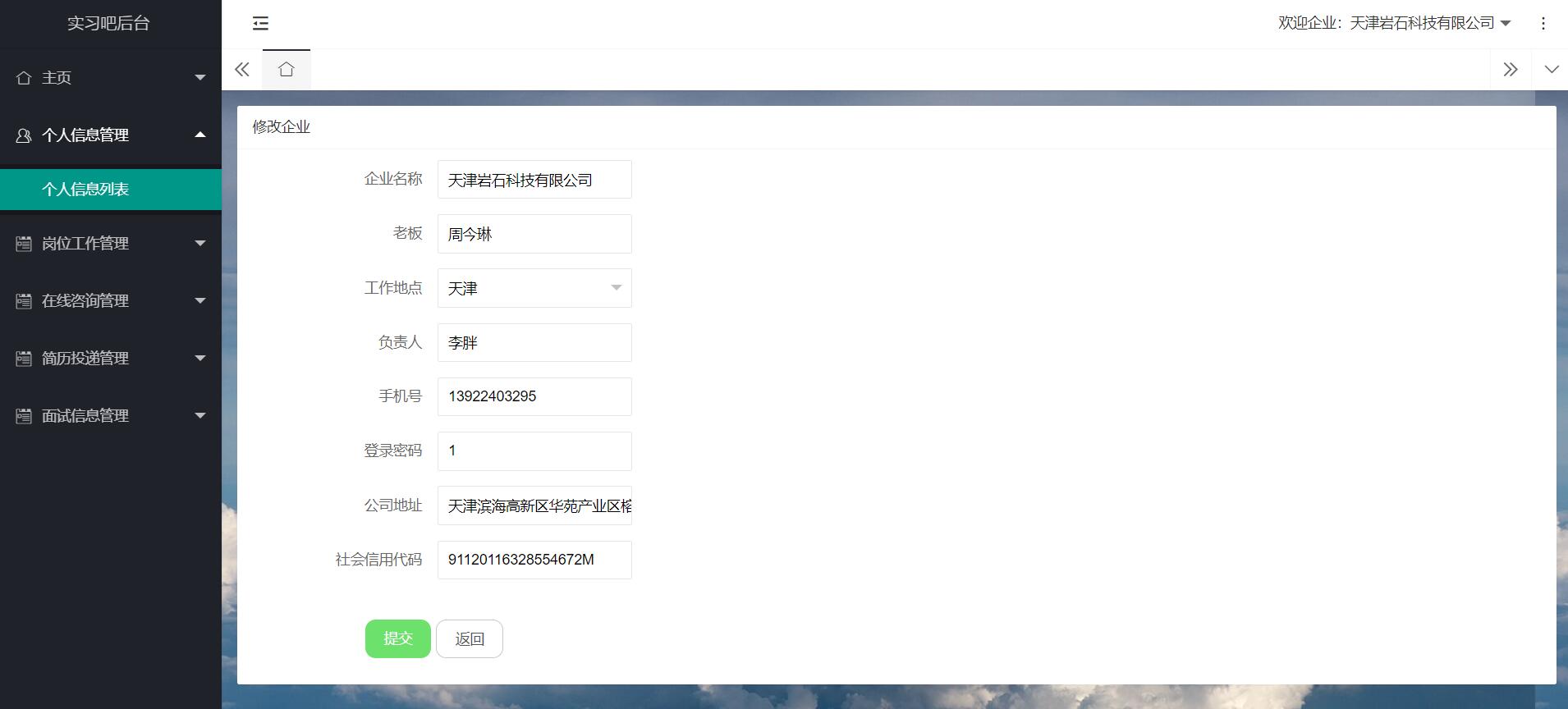Screen dimensions: 1568x709
Task: Click the 企业名称 field label
Action: 393,179
